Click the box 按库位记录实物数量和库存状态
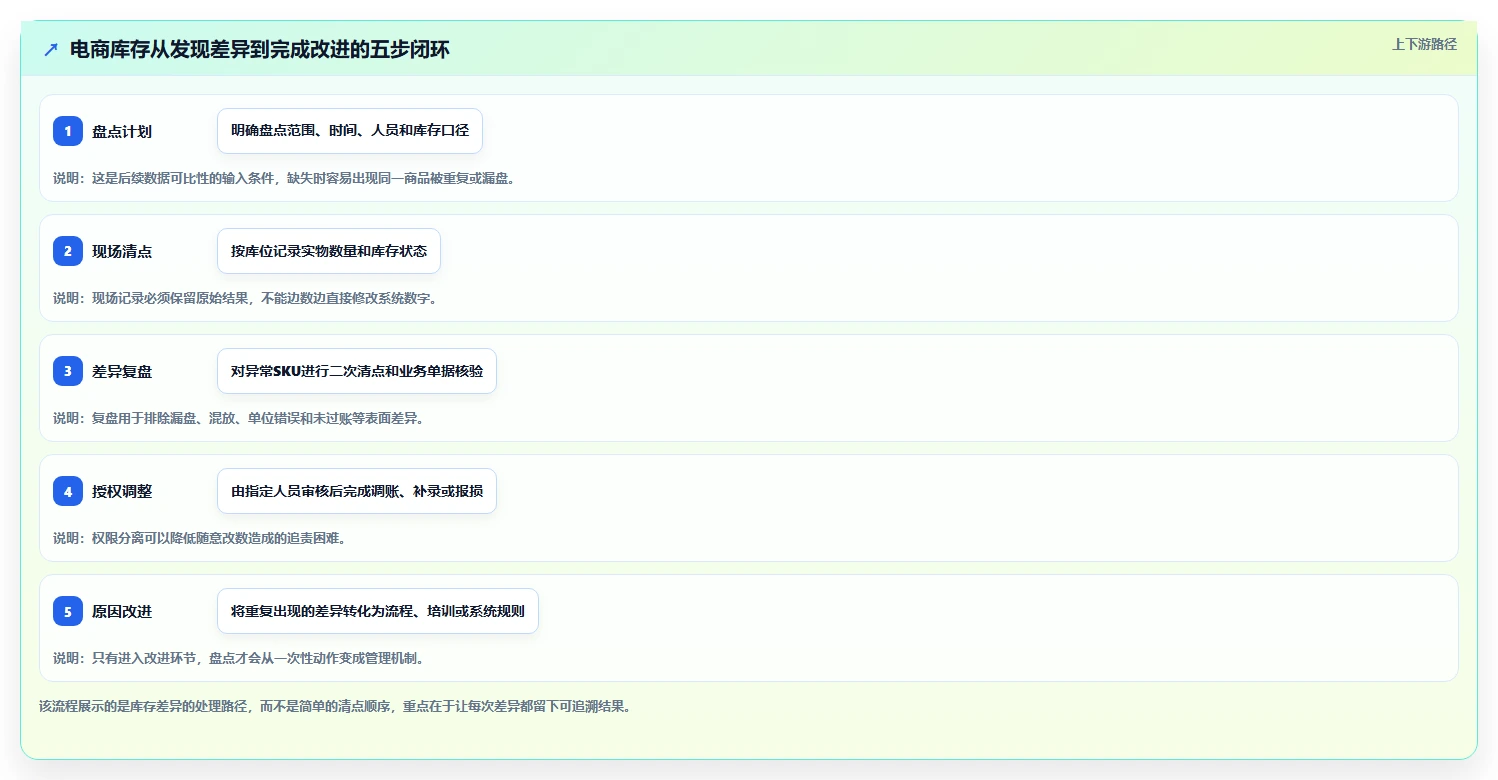Screen dimensions: 1498x780 (329, 251)
